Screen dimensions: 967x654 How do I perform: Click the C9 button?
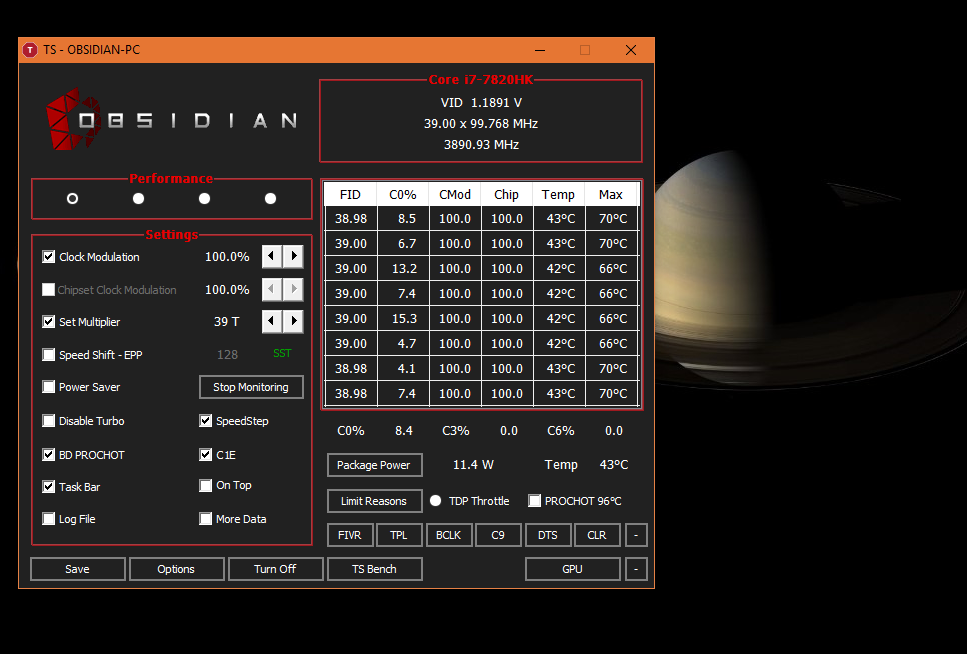click(x=498, y=535)
